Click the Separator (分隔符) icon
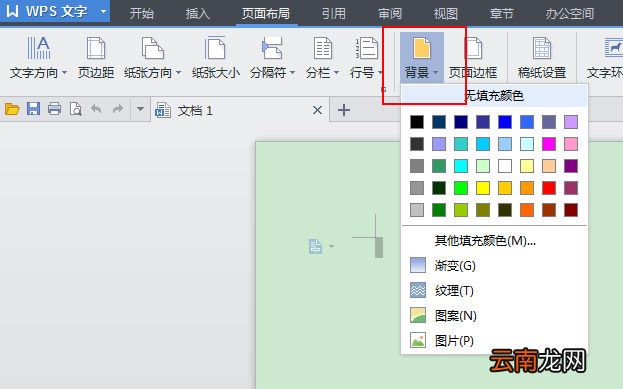The height and width of the screenshot is (389, 623). coord(272,48)
